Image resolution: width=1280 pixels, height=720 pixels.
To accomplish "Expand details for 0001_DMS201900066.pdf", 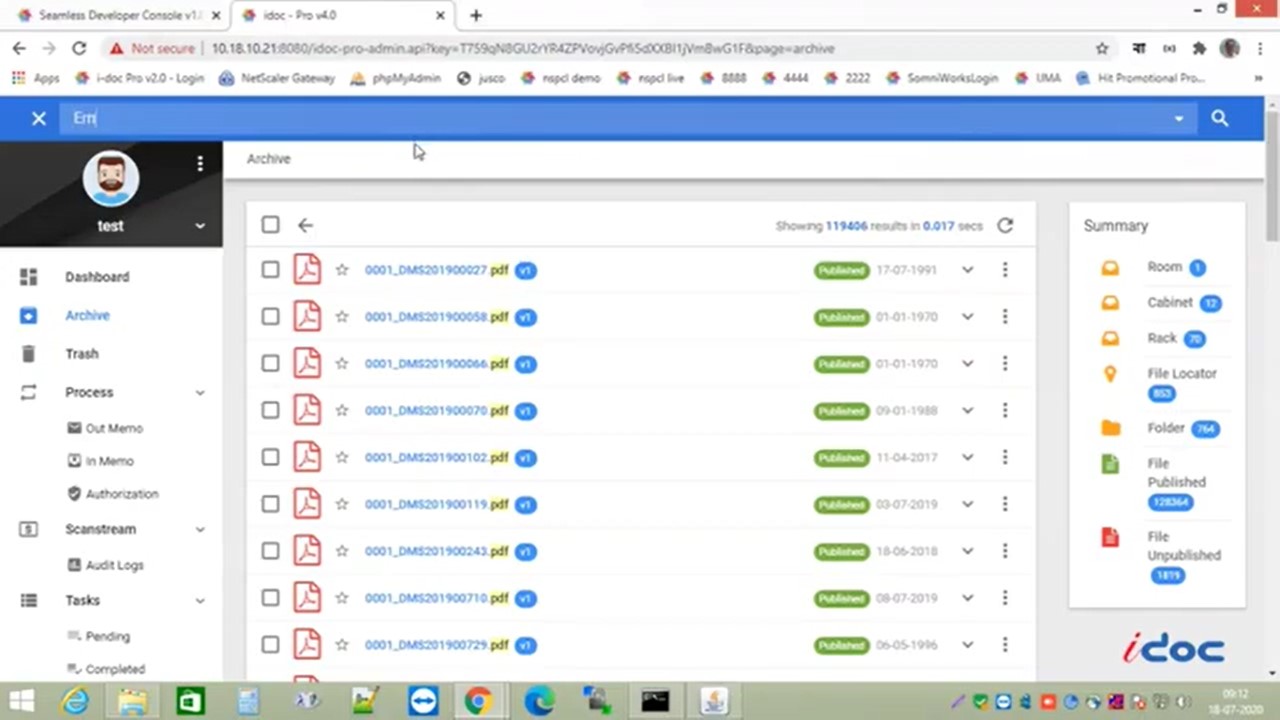I will point(967,363).
